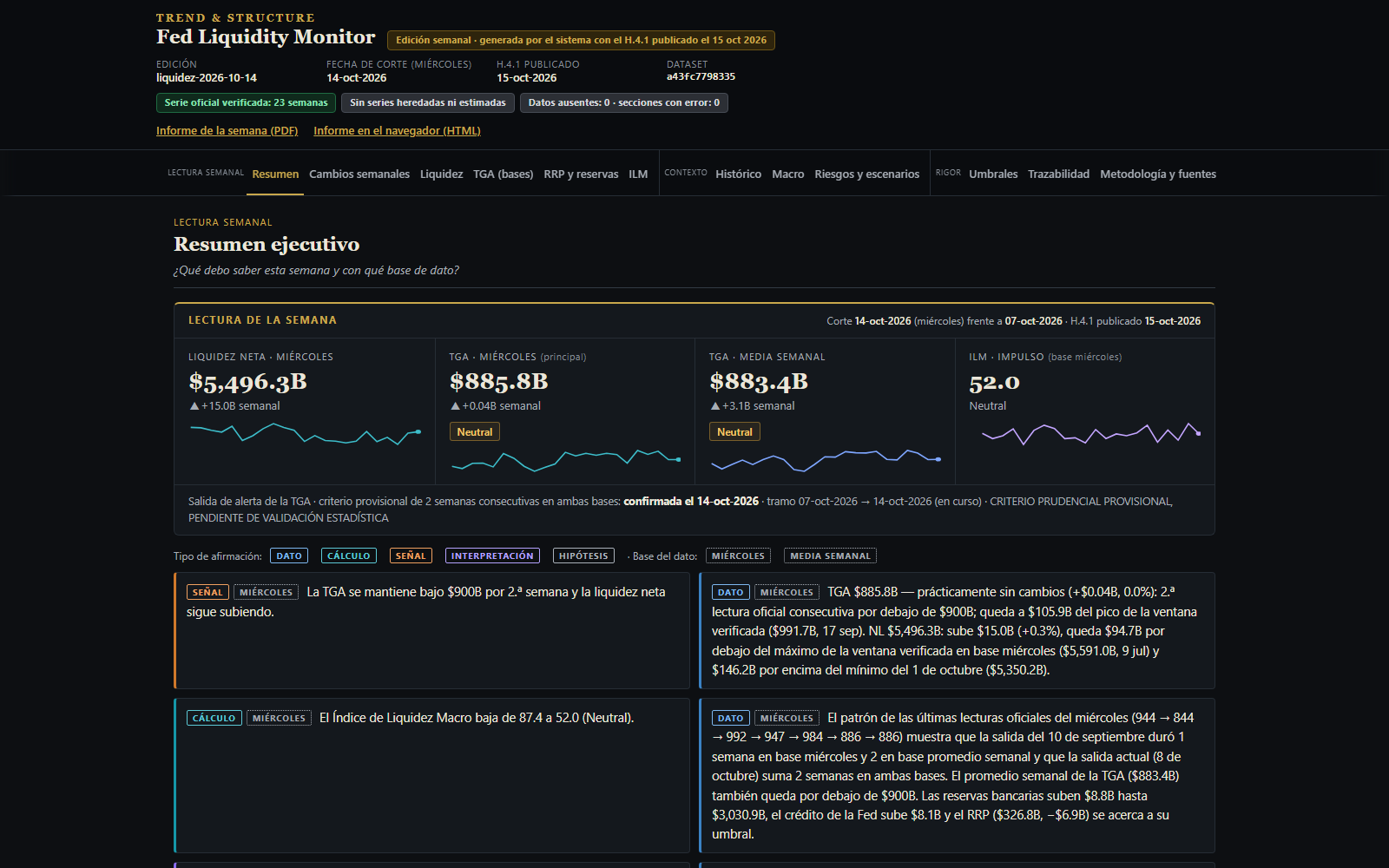Click ILM Impulso sparkline chart

point(1091,434)
